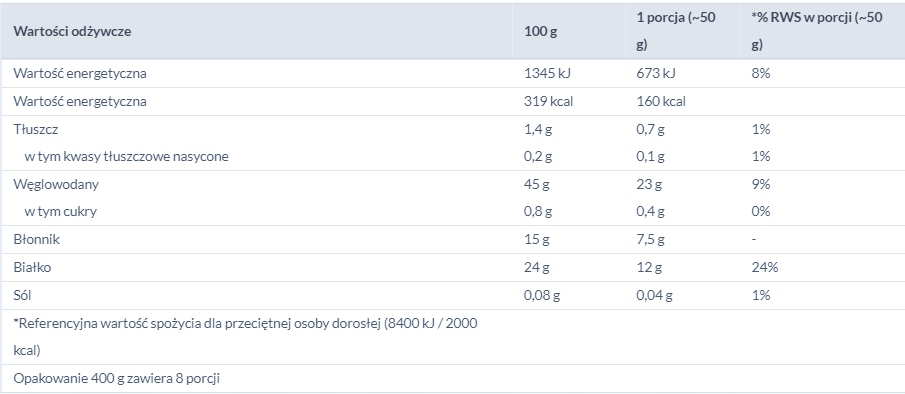
Task: Select the 'Sól' row label
Action: (x=23, y=295)
